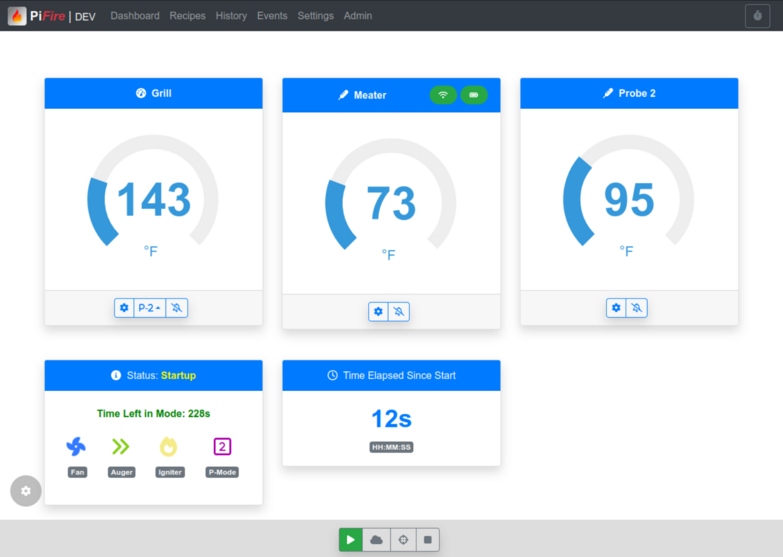
Task: Click the timer button in navbar
Action: point(758,16)
